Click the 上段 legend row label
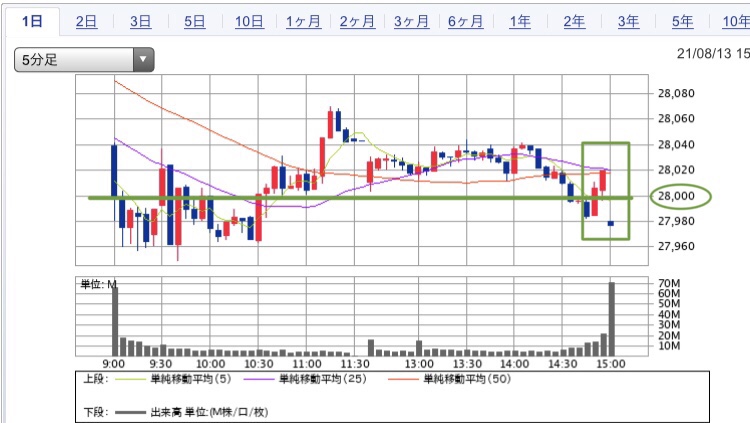The width and height of the screenshot is (750, 423). pyautogui.click(x=96, y=379)
